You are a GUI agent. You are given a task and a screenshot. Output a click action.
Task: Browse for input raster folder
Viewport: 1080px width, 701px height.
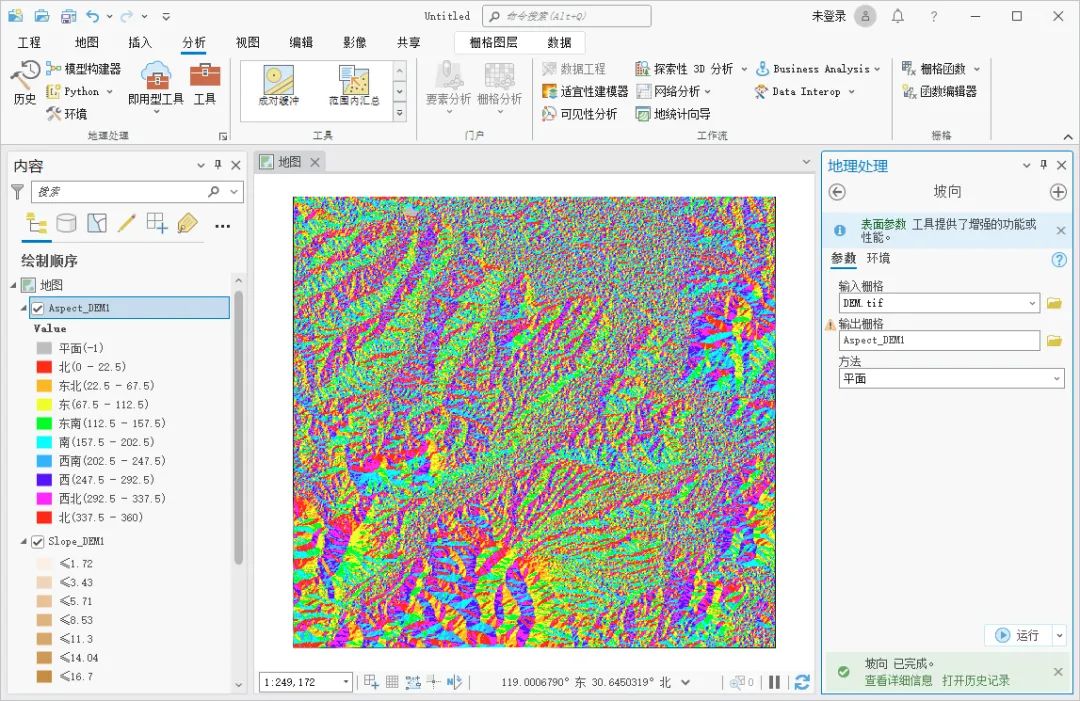(x=1055, y=303)
